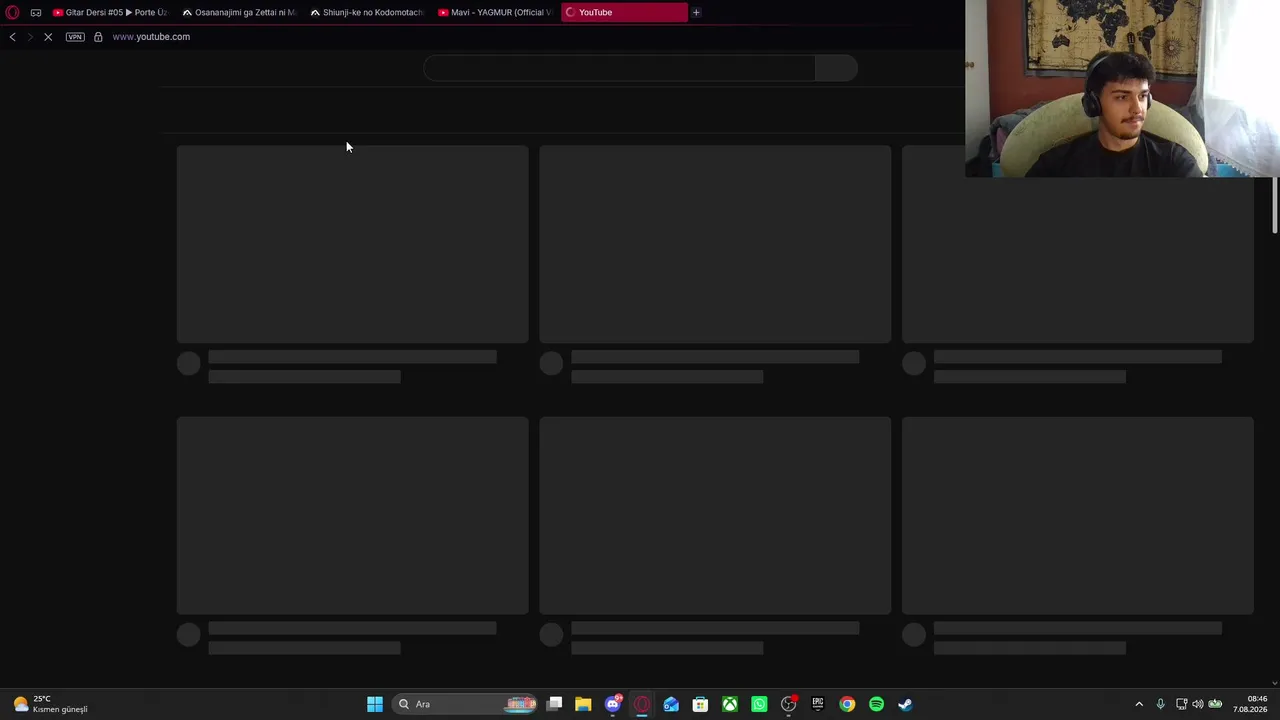
Task: Go back with the browser back arrow
Action: pos(12,37)
